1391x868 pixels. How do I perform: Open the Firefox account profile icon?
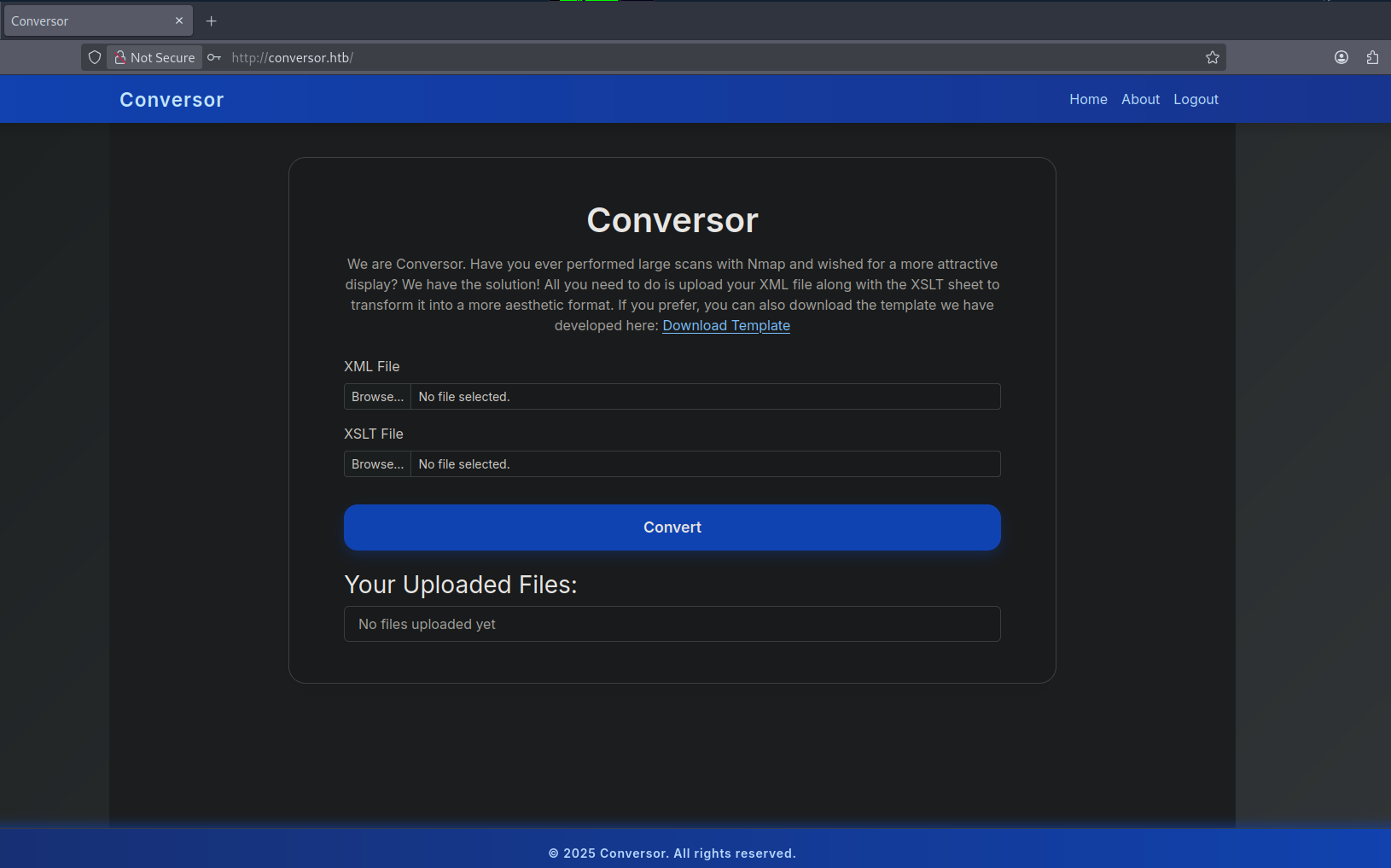tap(1341, 57)
